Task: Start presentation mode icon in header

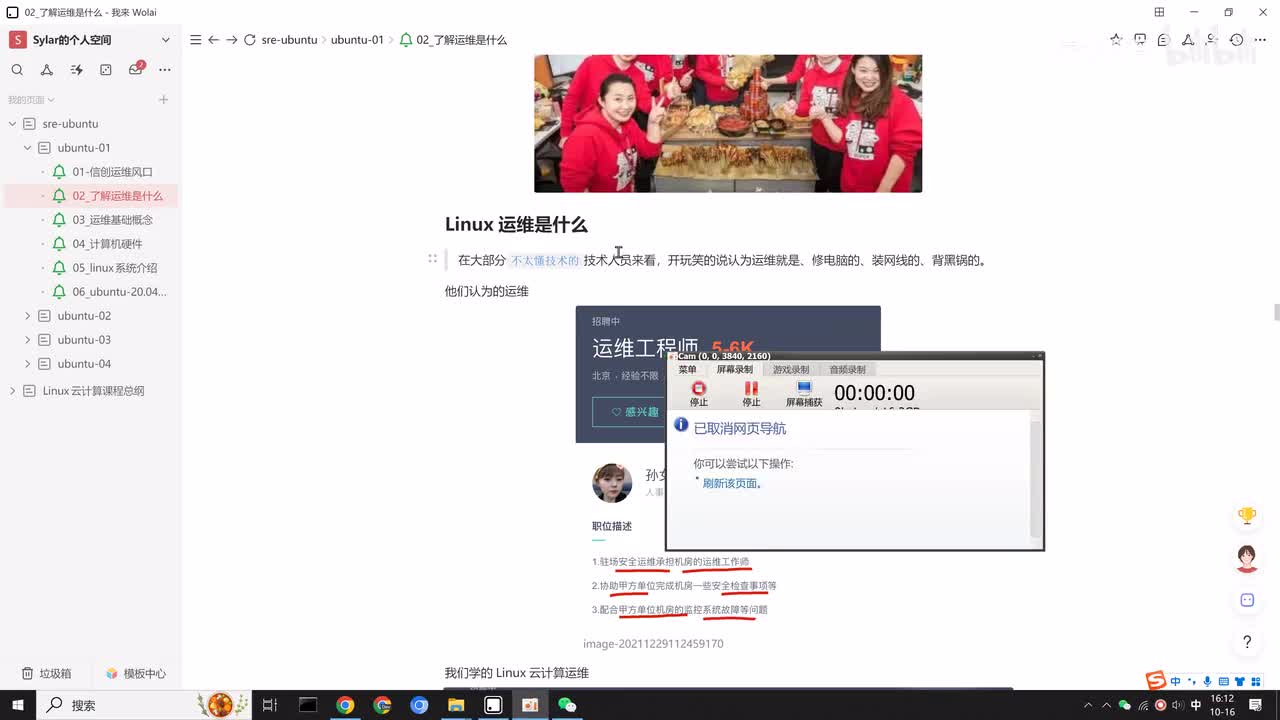Action: 1140,40
